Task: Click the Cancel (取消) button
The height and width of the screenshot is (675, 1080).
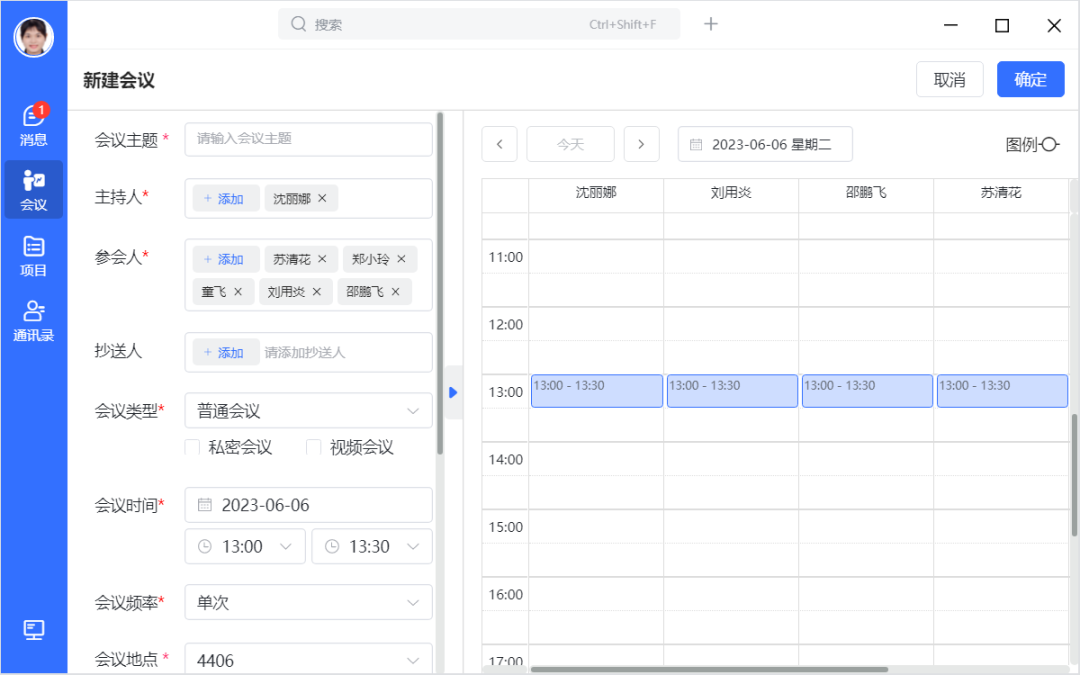Action: coord(949,79)
